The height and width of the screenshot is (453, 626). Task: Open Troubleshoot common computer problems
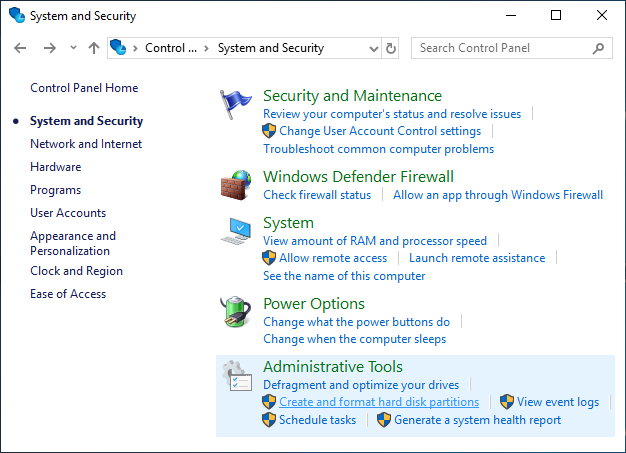(378, 149)
